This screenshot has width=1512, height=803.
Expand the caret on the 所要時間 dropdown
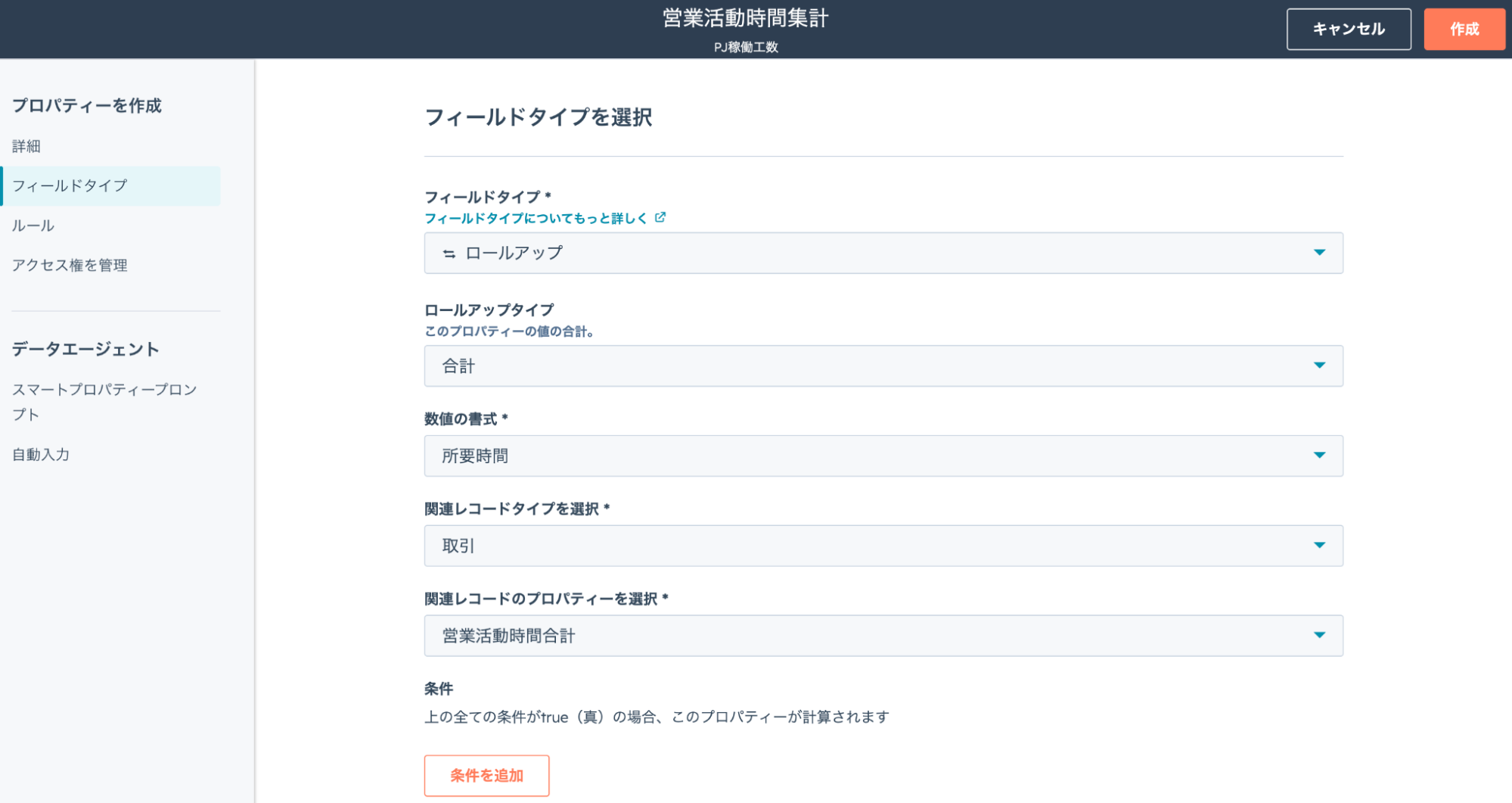(x=1319, y=456)
